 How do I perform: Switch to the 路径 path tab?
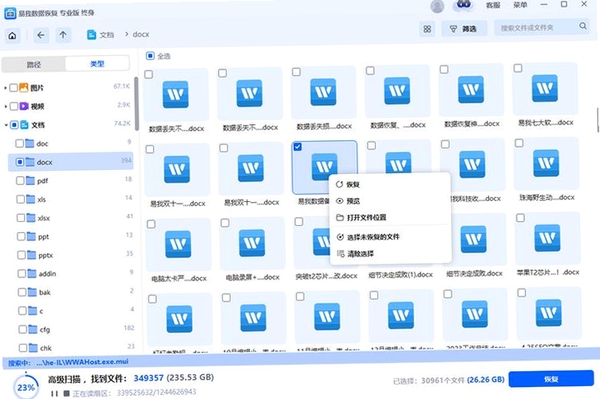click(34, 65)
